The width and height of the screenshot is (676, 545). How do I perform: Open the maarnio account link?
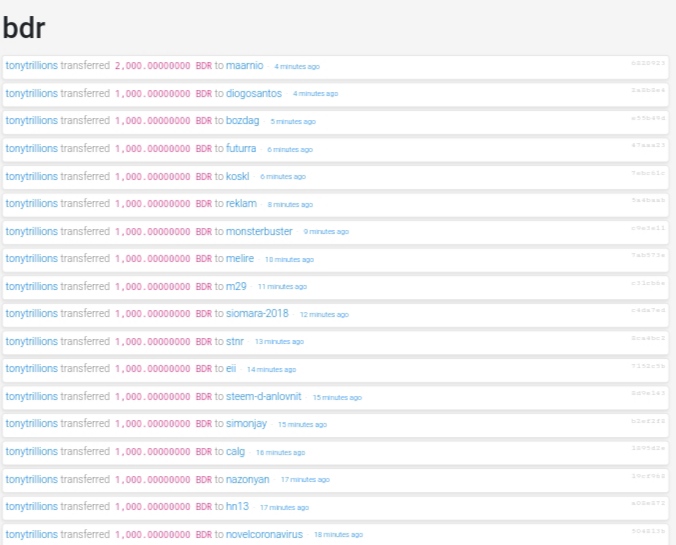click(244, 66)
